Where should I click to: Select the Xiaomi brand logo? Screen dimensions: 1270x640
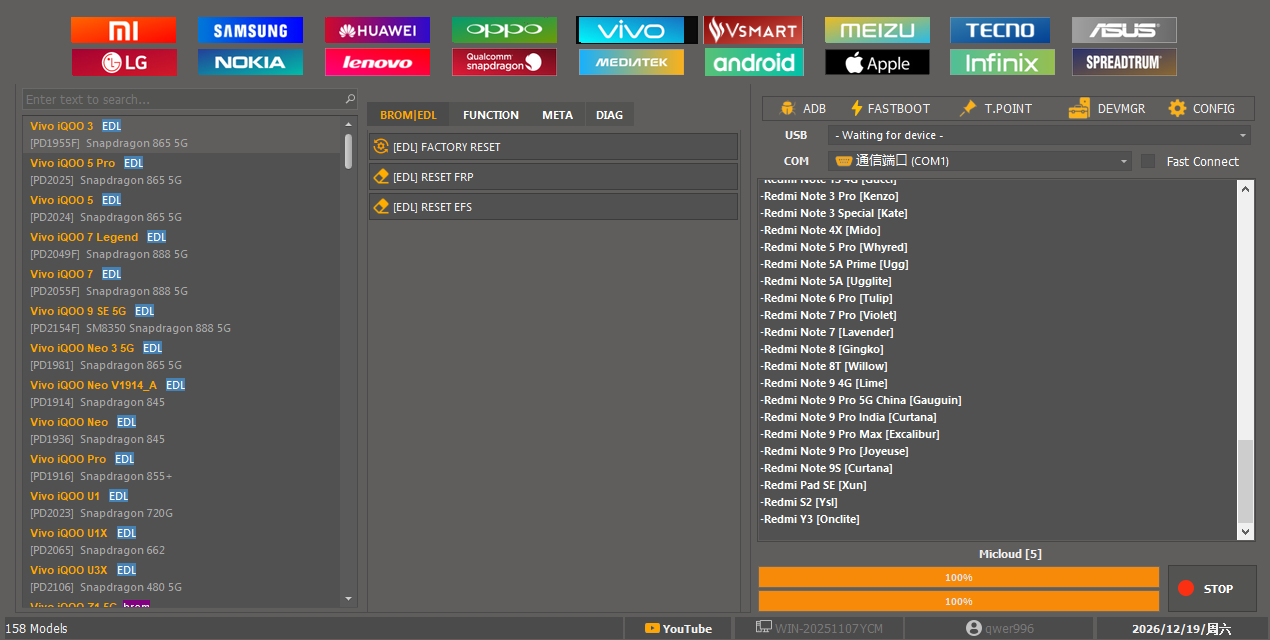click(x=123, y=30)
